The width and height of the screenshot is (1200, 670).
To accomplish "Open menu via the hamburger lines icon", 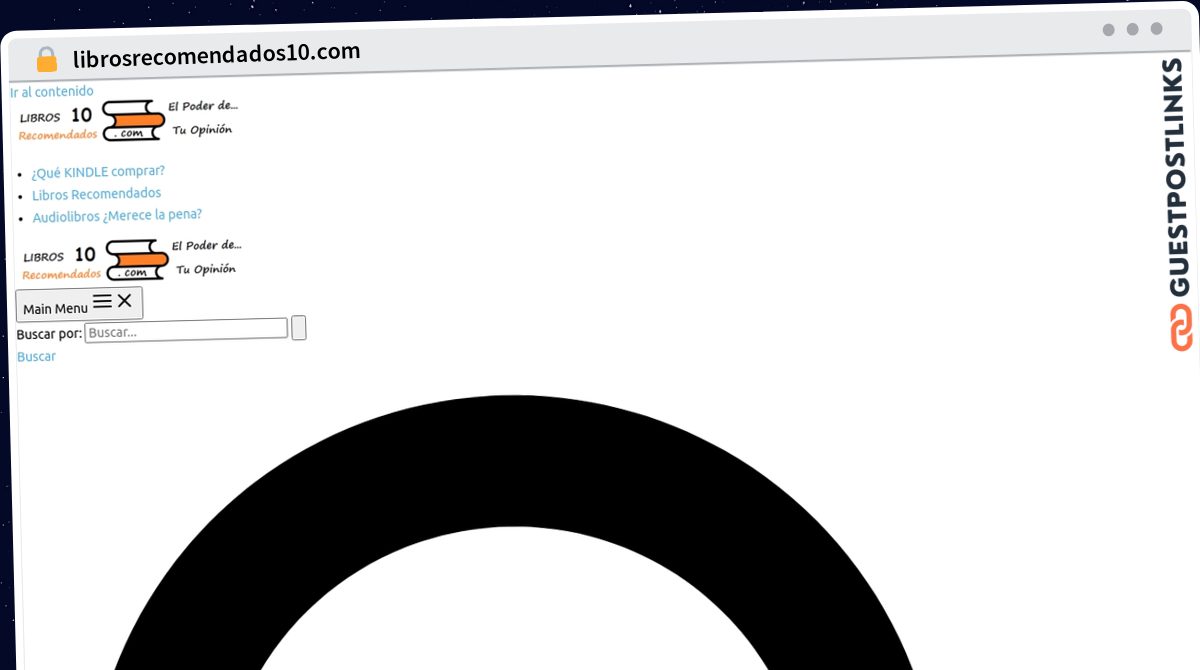I will [x=102, y=301].
